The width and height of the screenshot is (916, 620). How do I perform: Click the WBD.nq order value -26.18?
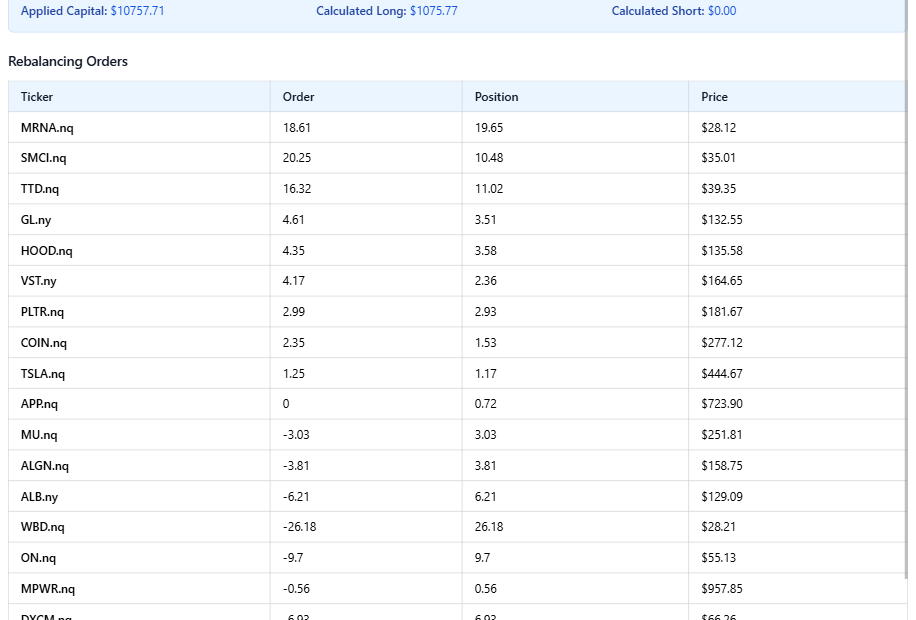tap(299, 527)
